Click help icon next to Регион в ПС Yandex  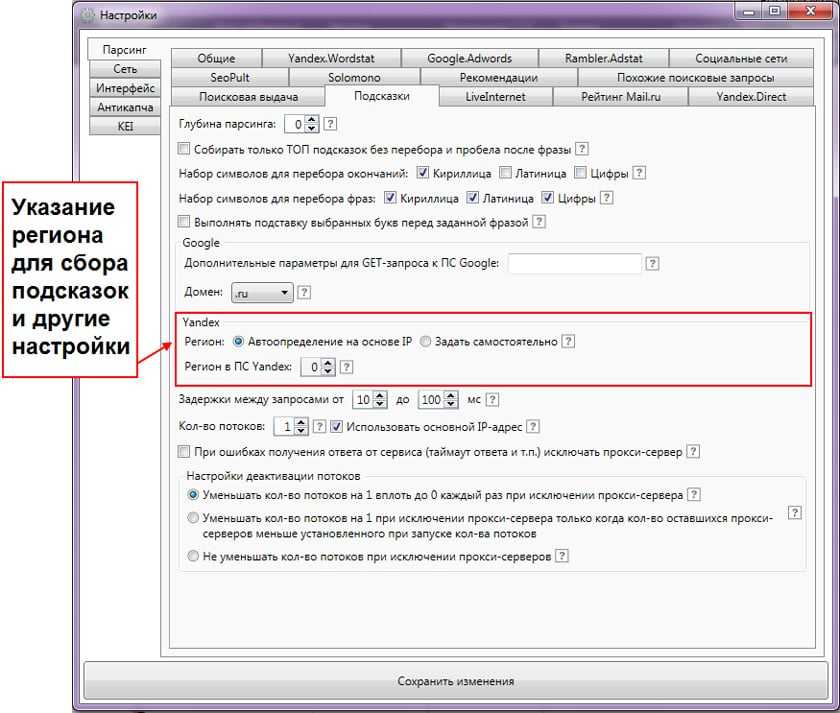point(347,367)
